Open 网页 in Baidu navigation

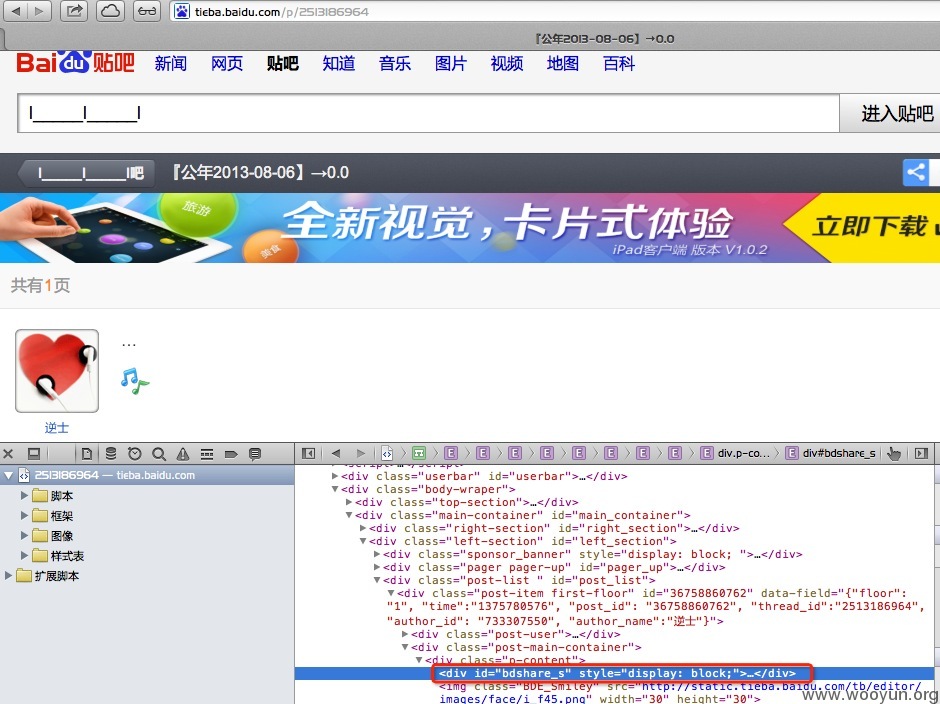coord(227,64)
